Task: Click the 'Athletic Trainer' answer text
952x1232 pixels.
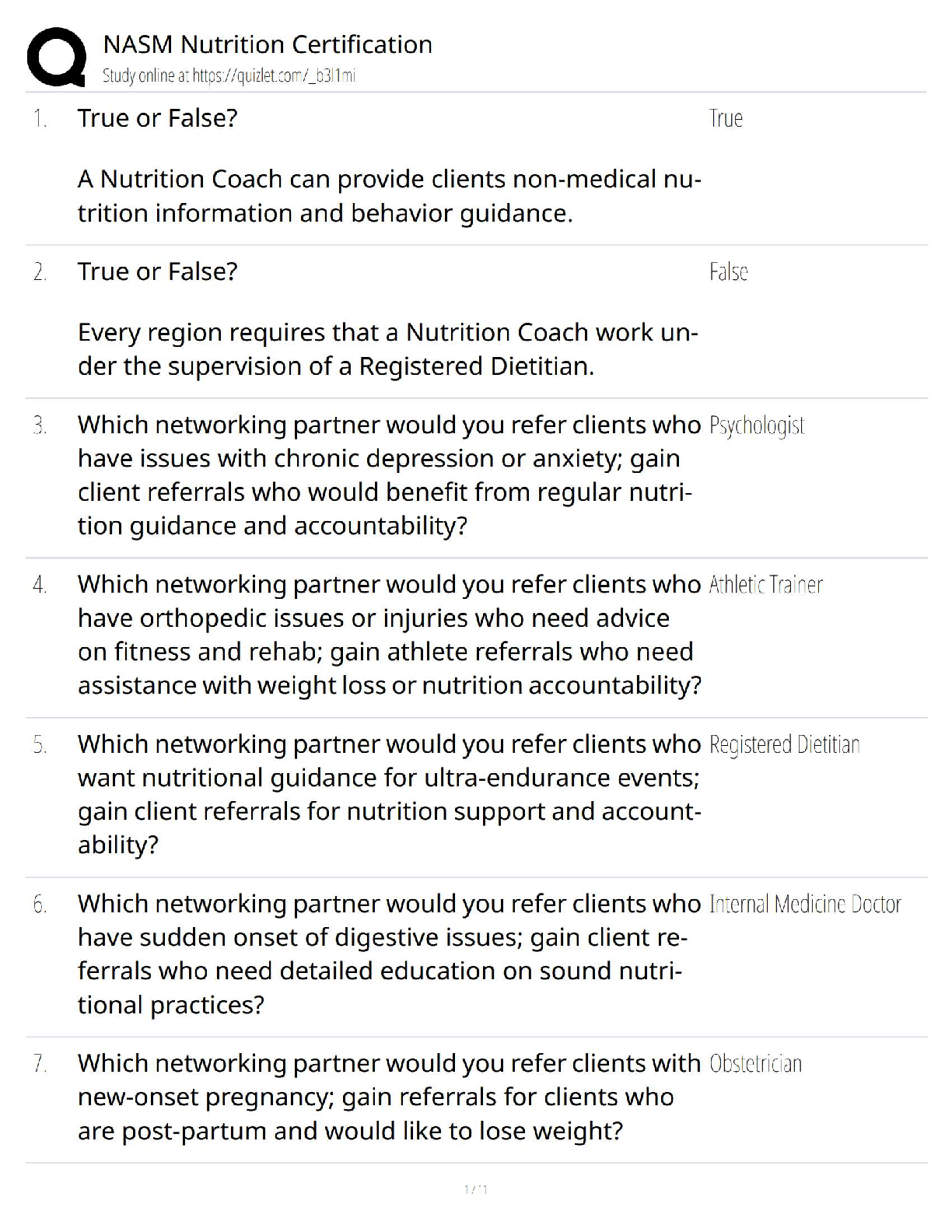Action: tap(765, 585)
